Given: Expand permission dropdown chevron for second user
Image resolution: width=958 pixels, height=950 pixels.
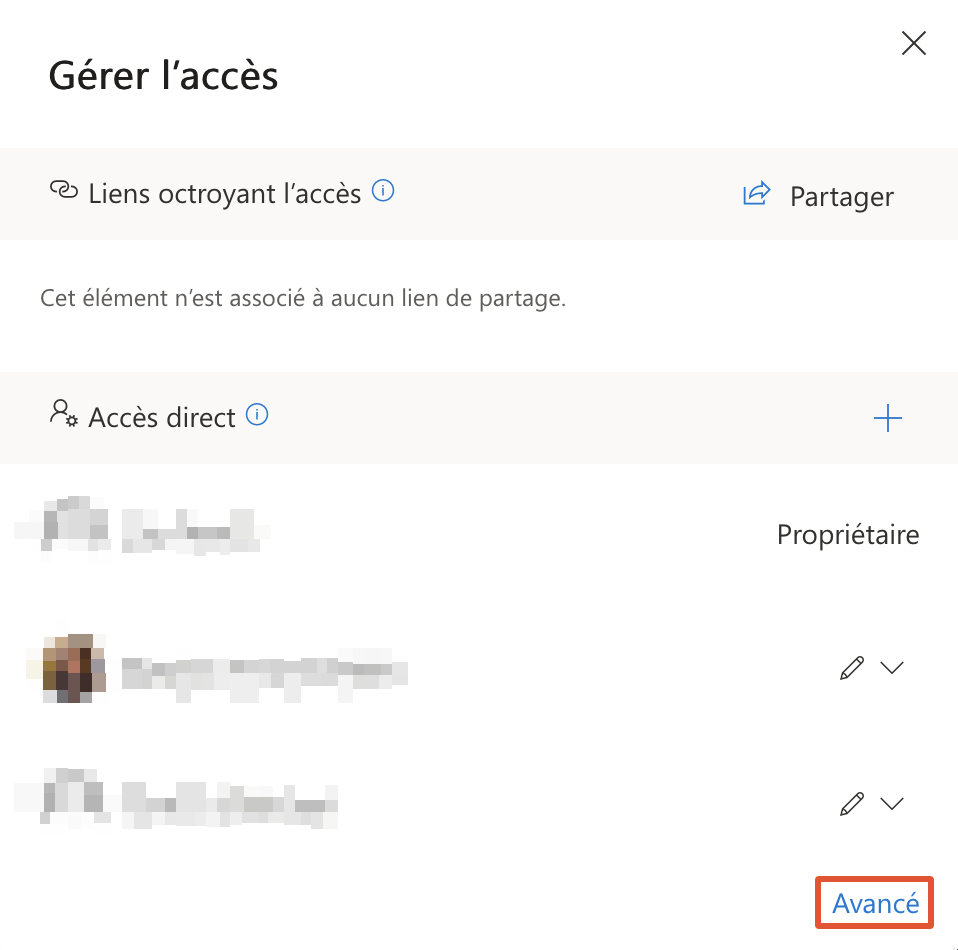Looking at the screenshot, I should [891, 668].
